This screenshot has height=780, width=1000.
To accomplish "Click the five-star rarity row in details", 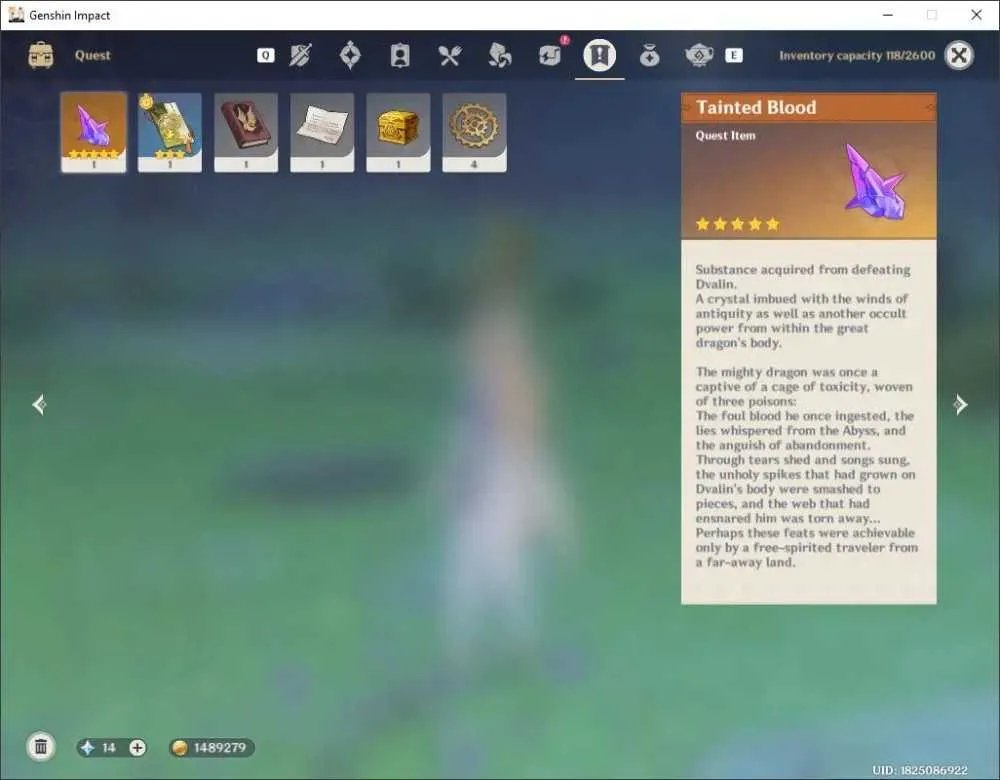I will point(738,224).
